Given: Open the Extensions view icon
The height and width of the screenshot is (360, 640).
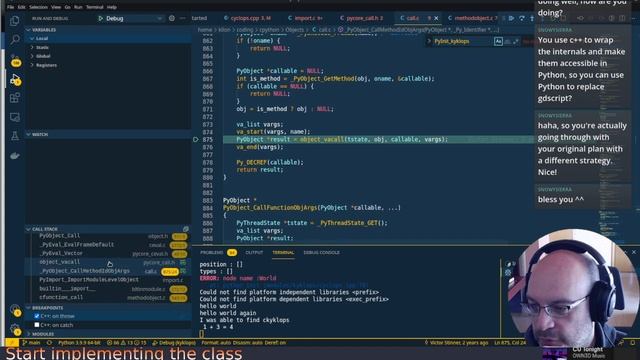Looking at the screenshot, I should pyautogui.click(x=15, y=98).
